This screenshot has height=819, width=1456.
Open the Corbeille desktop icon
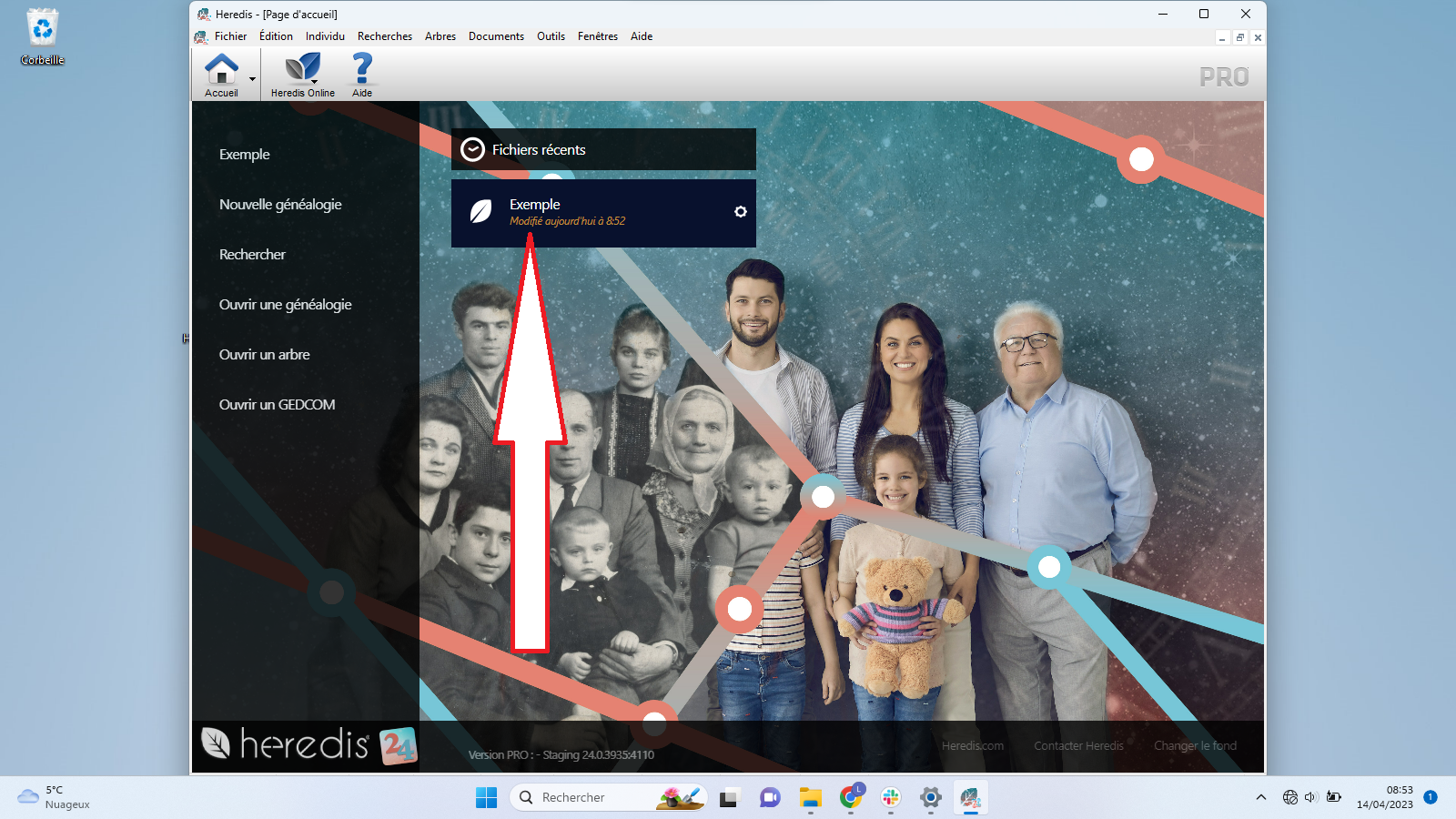(42, 37)
